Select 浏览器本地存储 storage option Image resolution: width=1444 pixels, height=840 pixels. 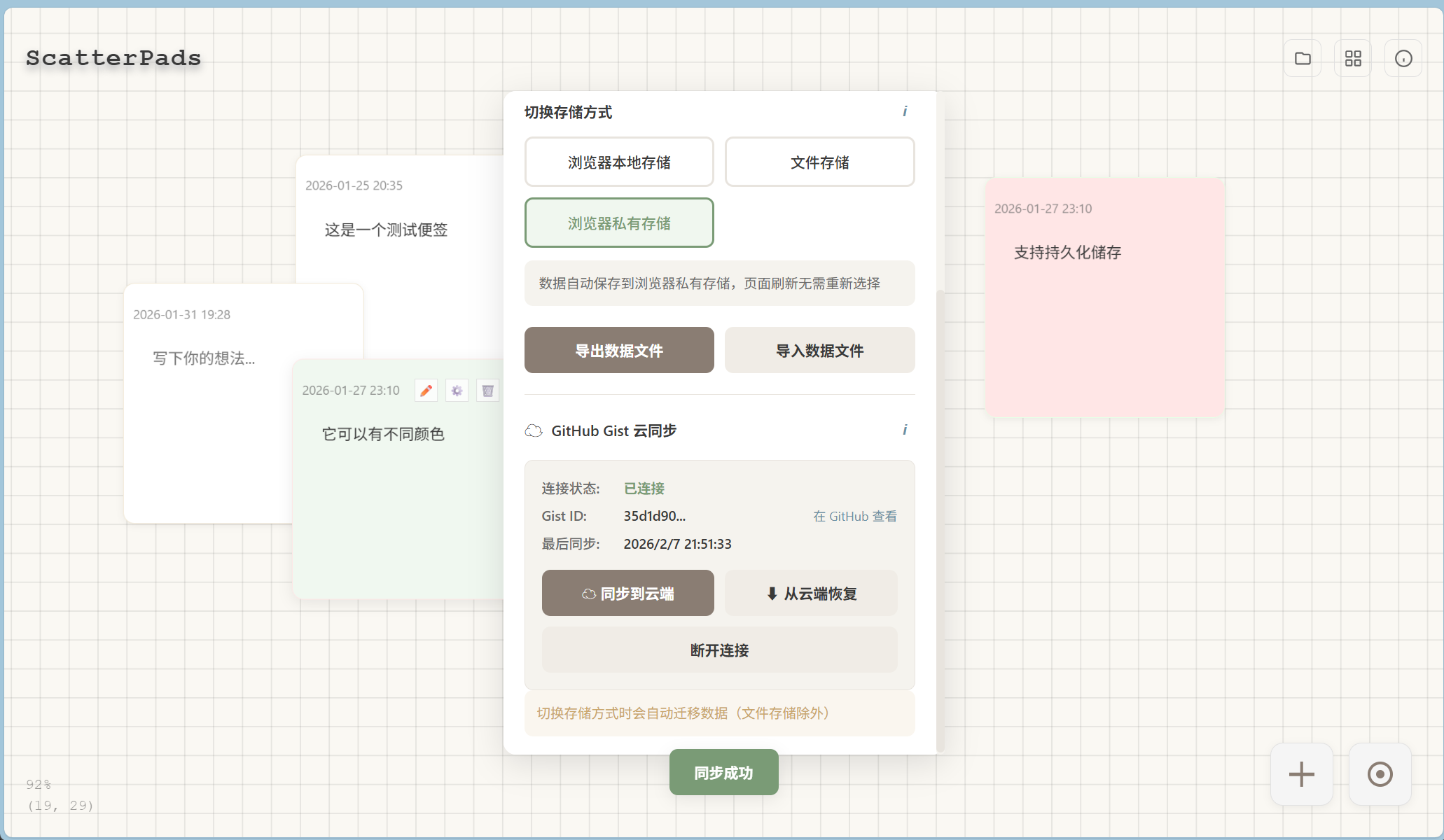point(619,162)
